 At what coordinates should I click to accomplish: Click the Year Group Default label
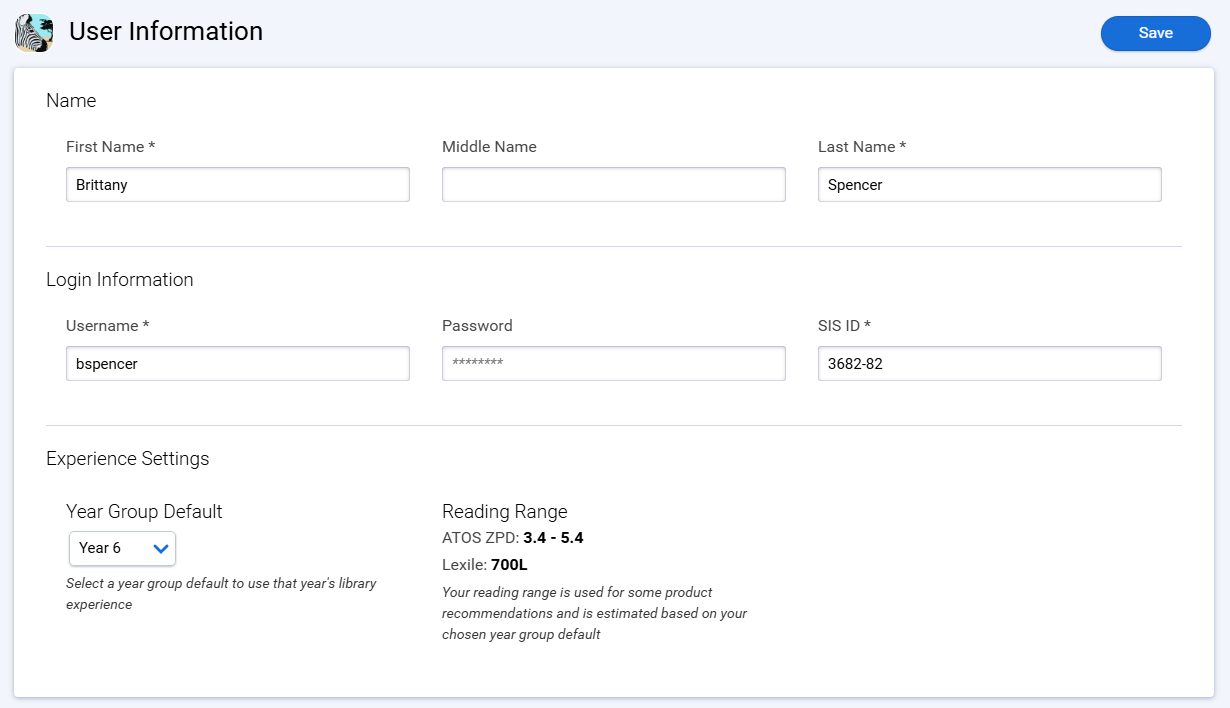click(x=144, y=511)
